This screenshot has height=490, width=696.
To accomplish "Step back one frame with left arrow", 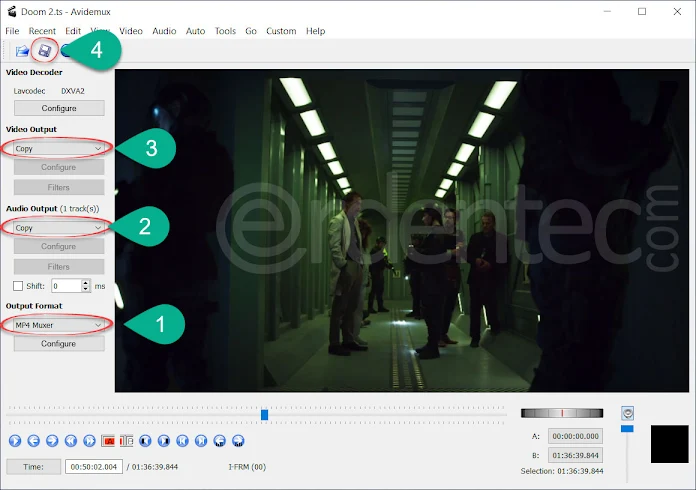I will pyautogui.click(x=34, y=441).
